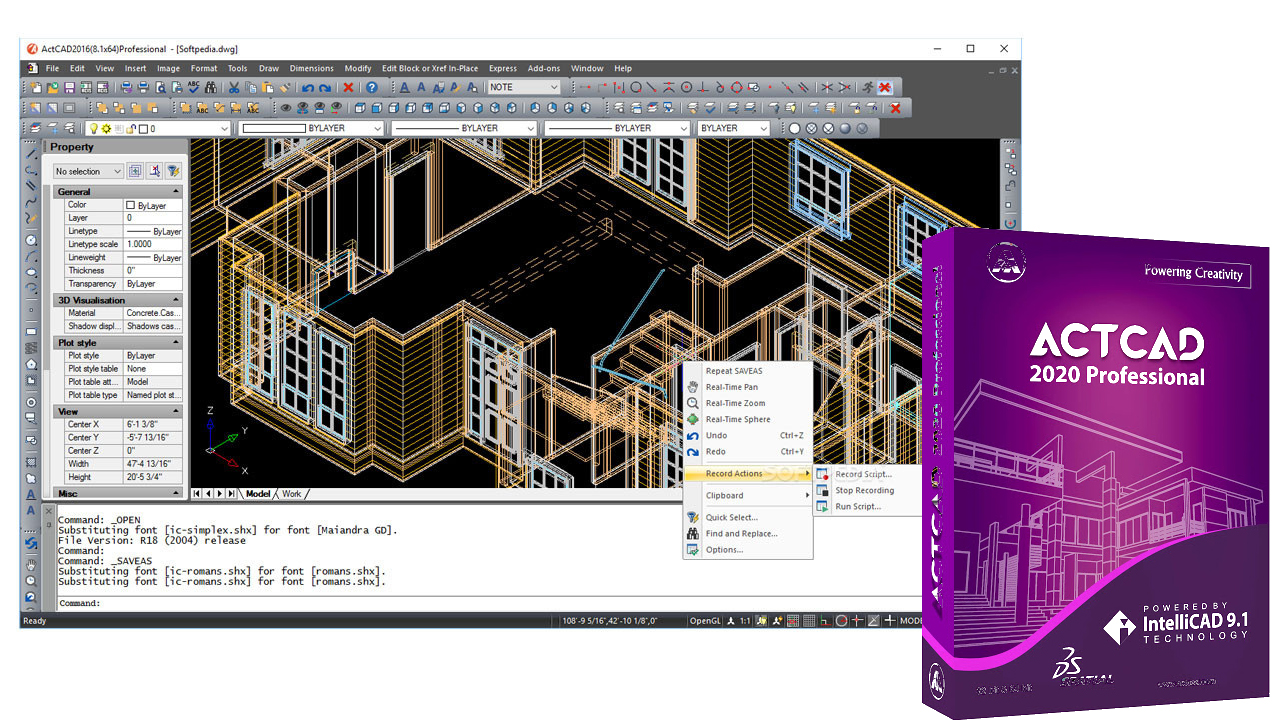
Task: Click the Center X value 6'-1 3/8"
Action: tap(153, 424)
